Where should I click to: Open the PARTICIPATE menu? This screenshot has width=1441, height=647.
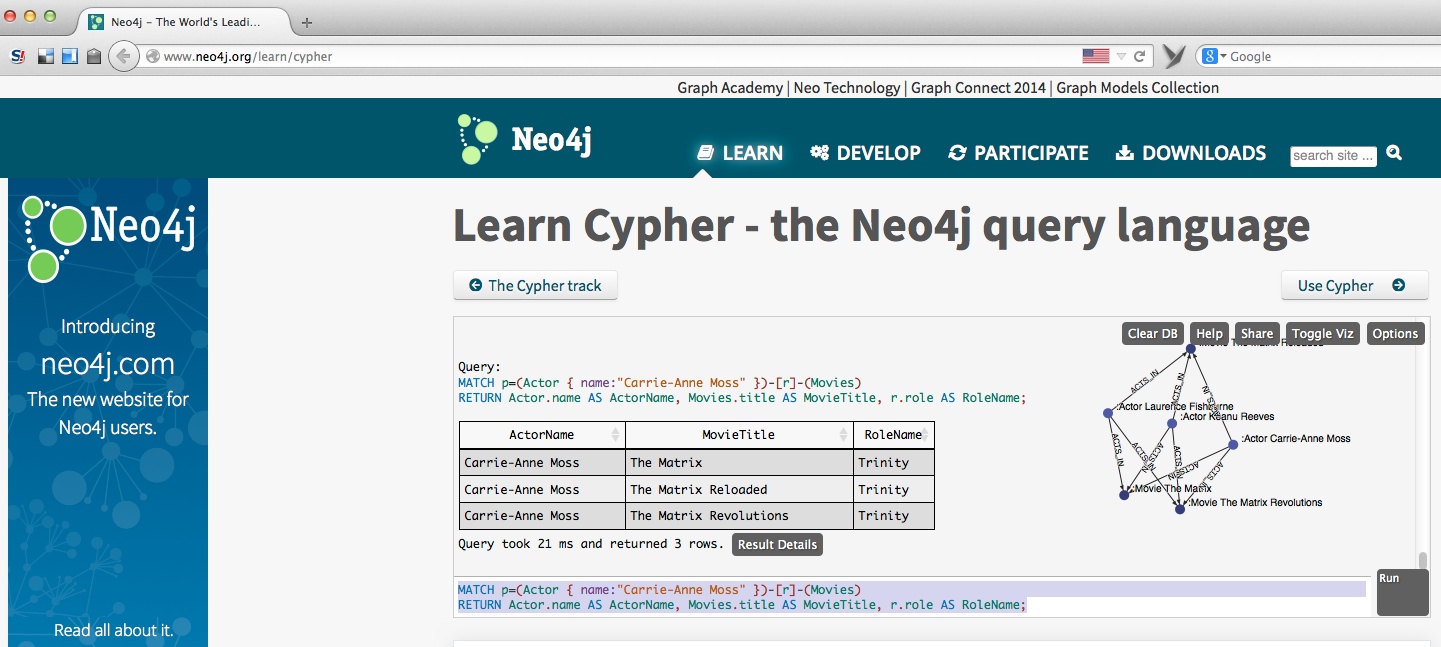(1018, 153)
